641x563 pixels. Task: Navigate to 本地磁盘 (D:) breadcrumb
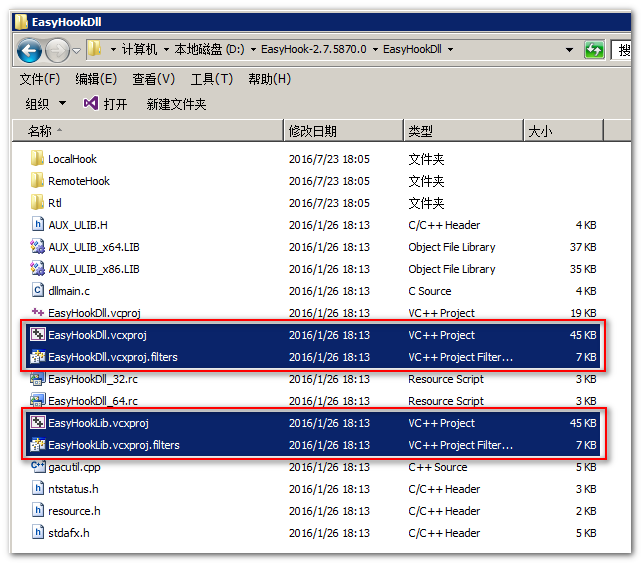(209, 49)
